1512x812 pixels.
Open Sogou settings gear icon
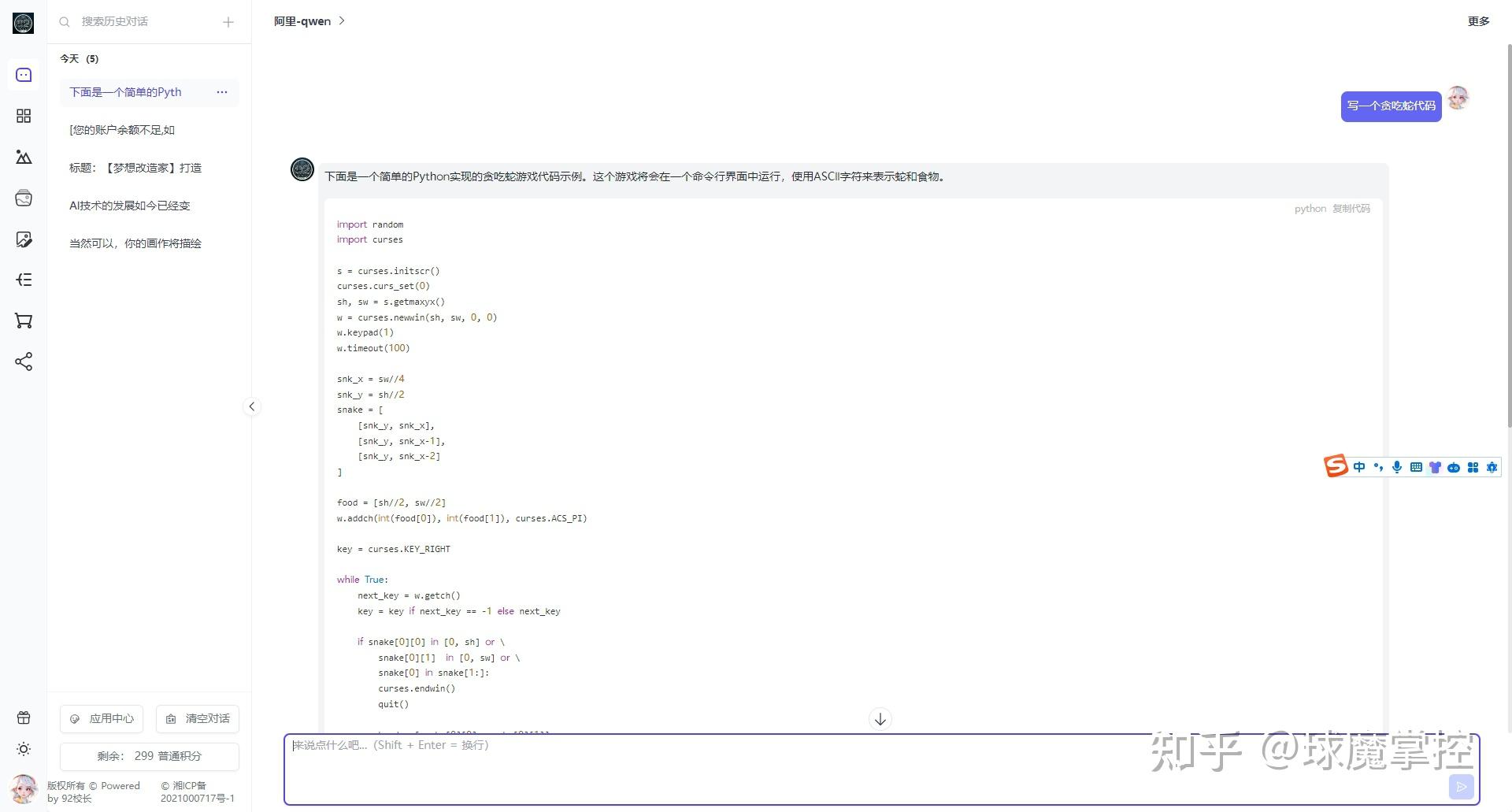pos(1492,467)
